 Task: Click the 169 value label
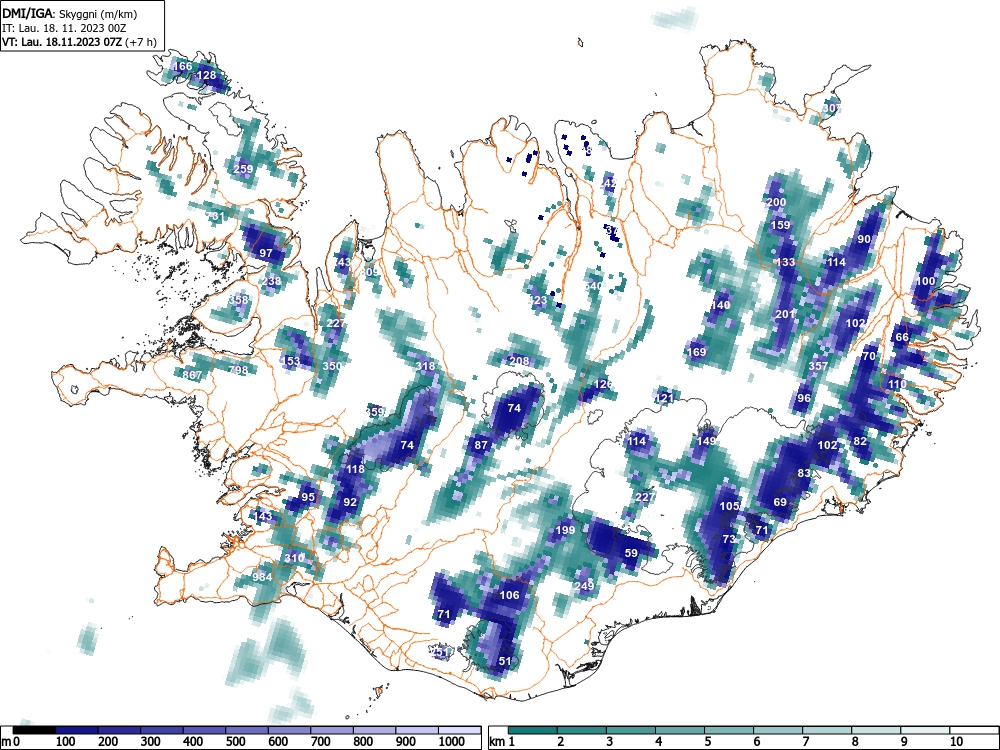click(697, 351)
